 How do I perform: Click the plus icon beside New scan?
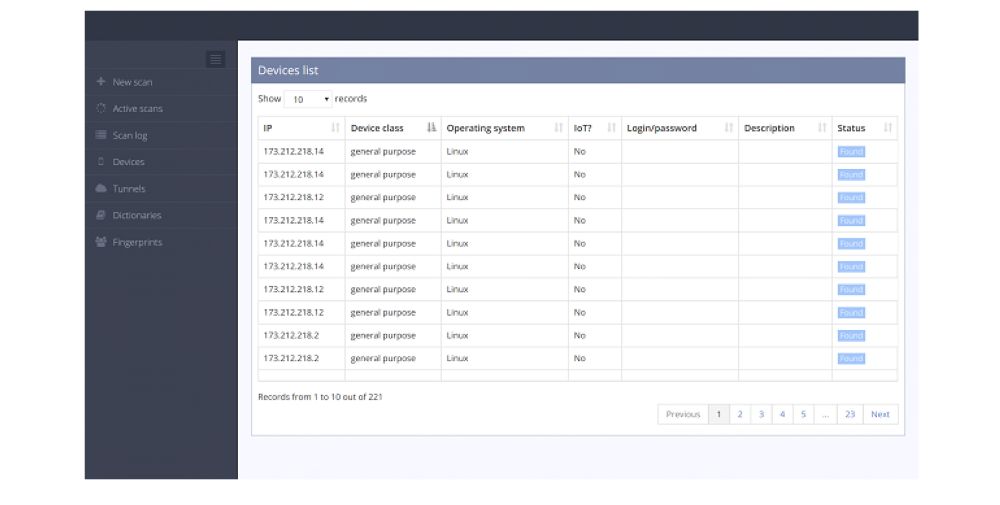pos(101,82)
